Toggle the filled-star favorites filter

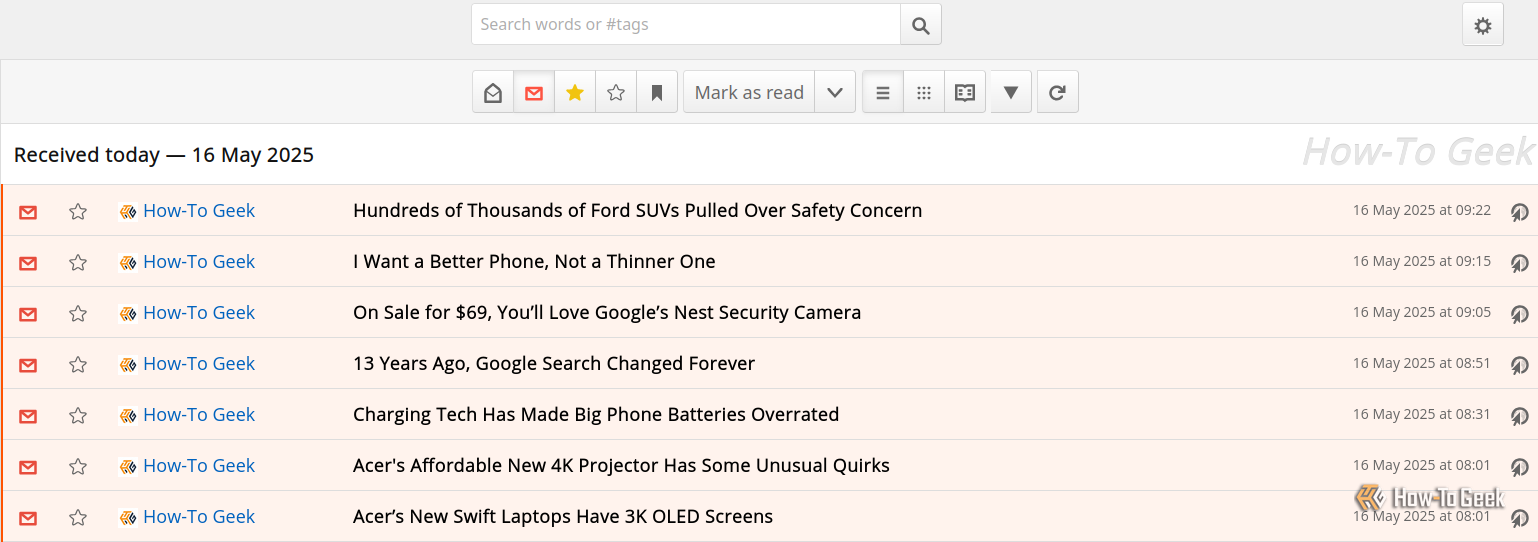point(575,93)
